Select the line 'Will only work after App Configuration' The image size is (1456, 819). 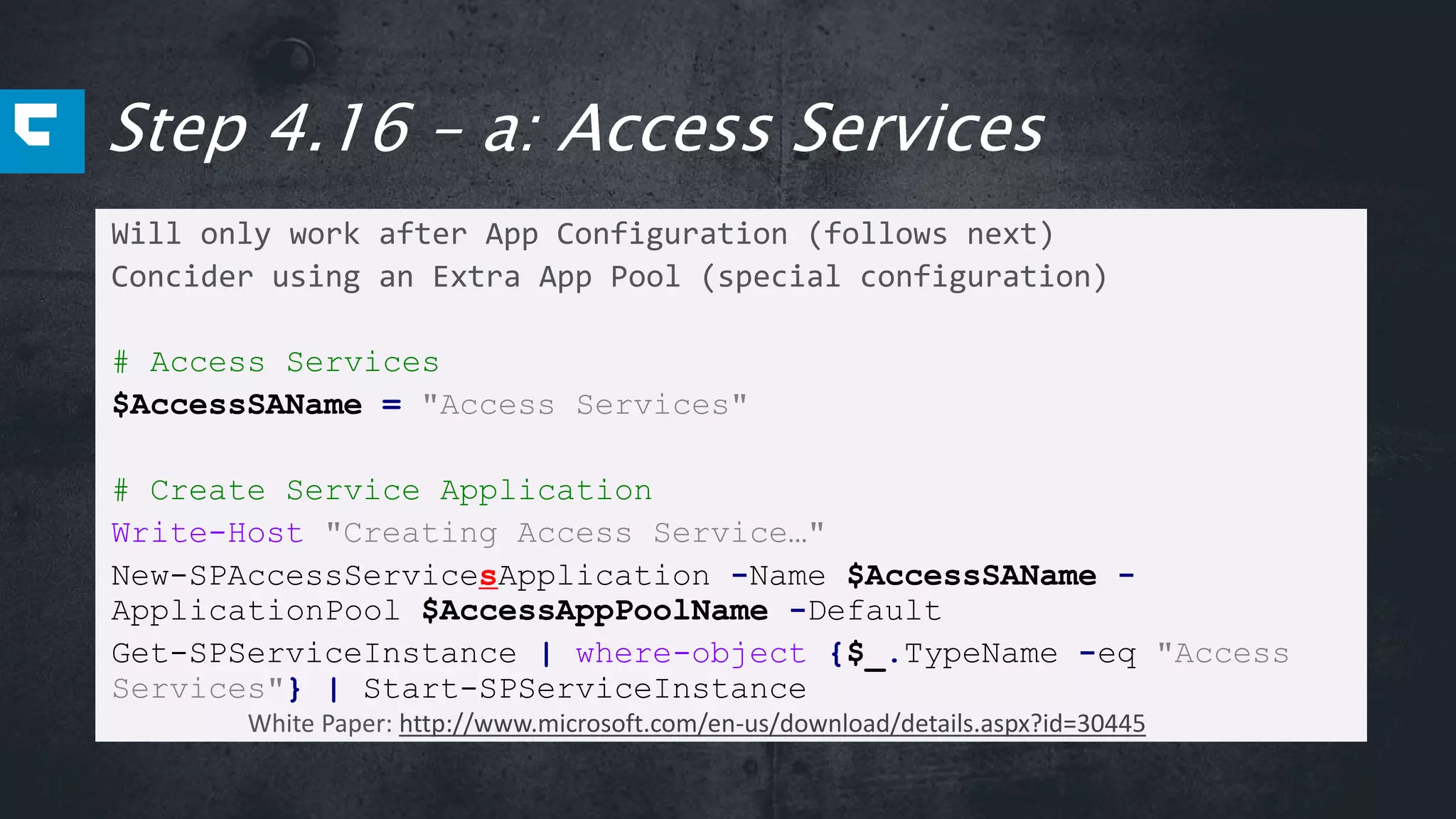click(582, 235)
